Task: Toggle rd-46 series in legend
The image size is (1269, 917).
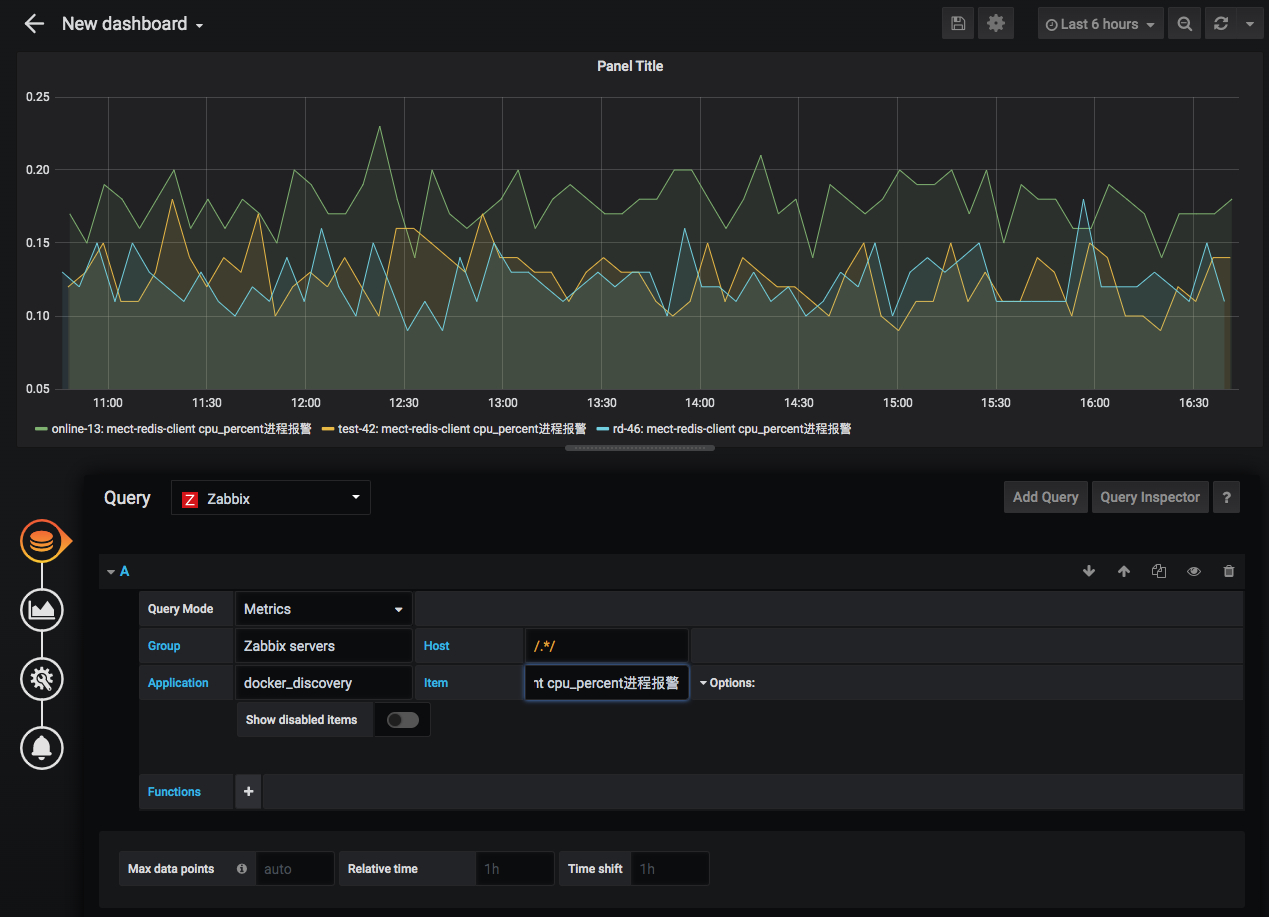Action: point(724,429)
